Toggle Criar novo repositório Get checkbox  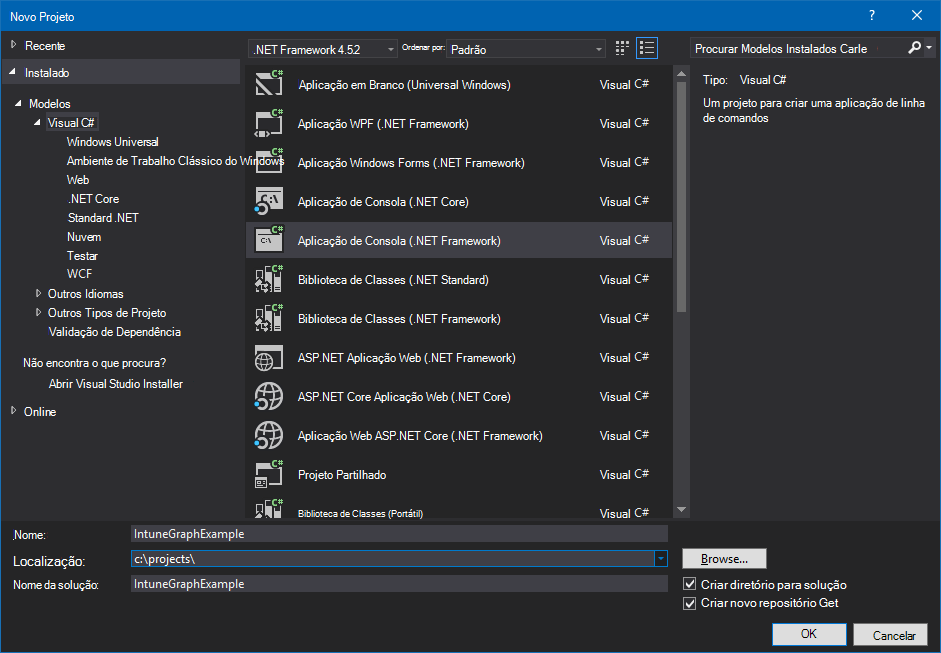(x=690, y=603)
